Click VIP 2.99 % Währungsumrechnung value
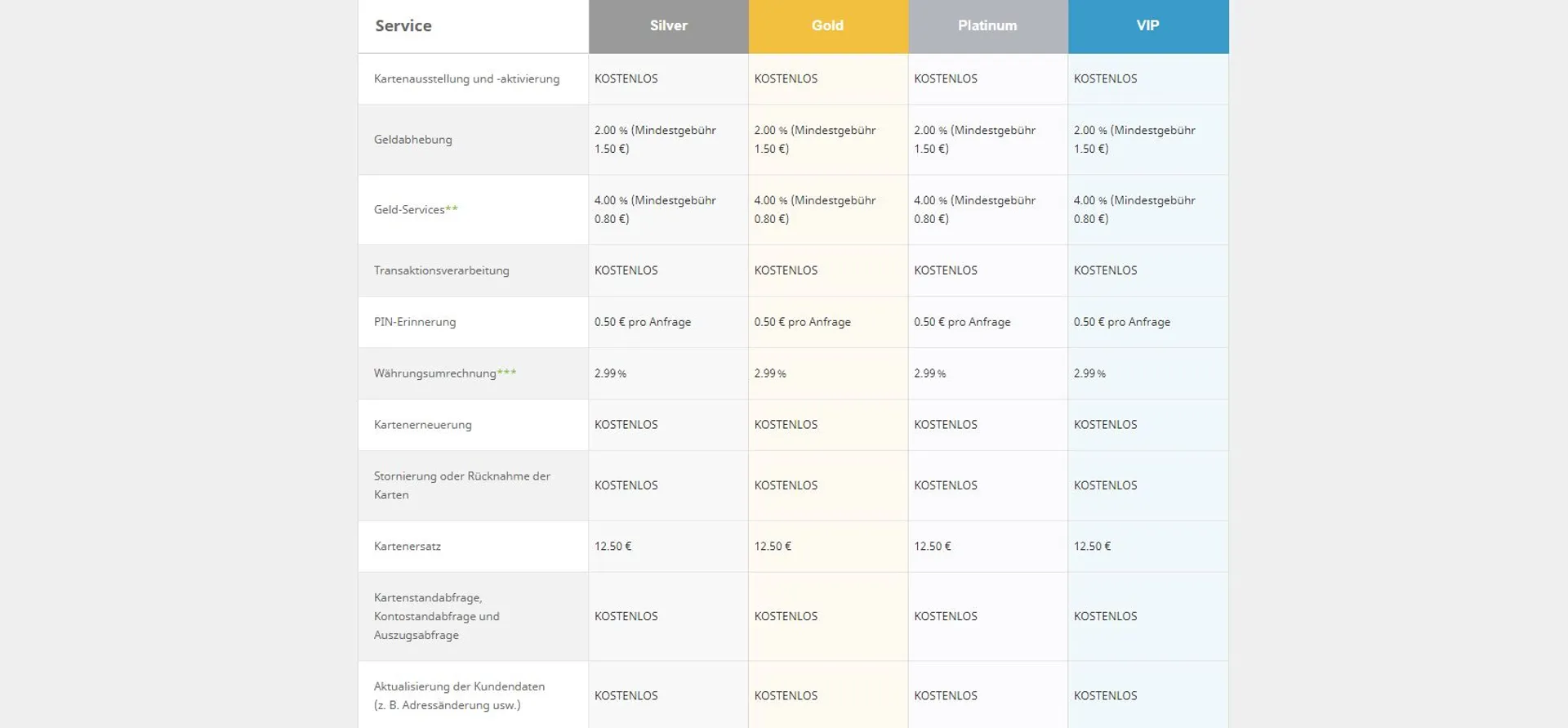The width and height of the screenshot is (1568, 728). point(1089,373)
